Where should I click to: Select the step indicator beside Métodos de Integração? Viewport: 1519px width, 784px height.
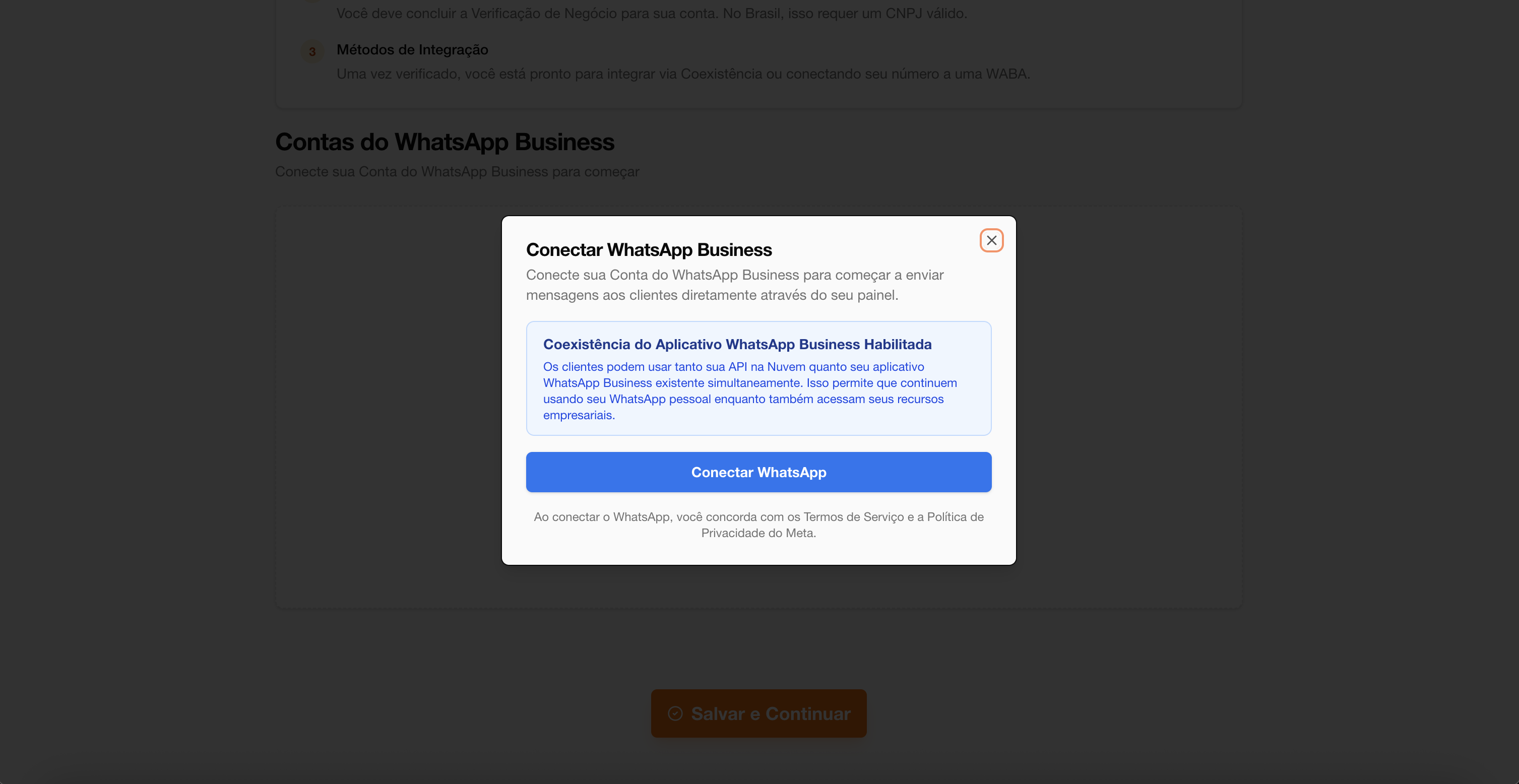click(x=312, y=51)
